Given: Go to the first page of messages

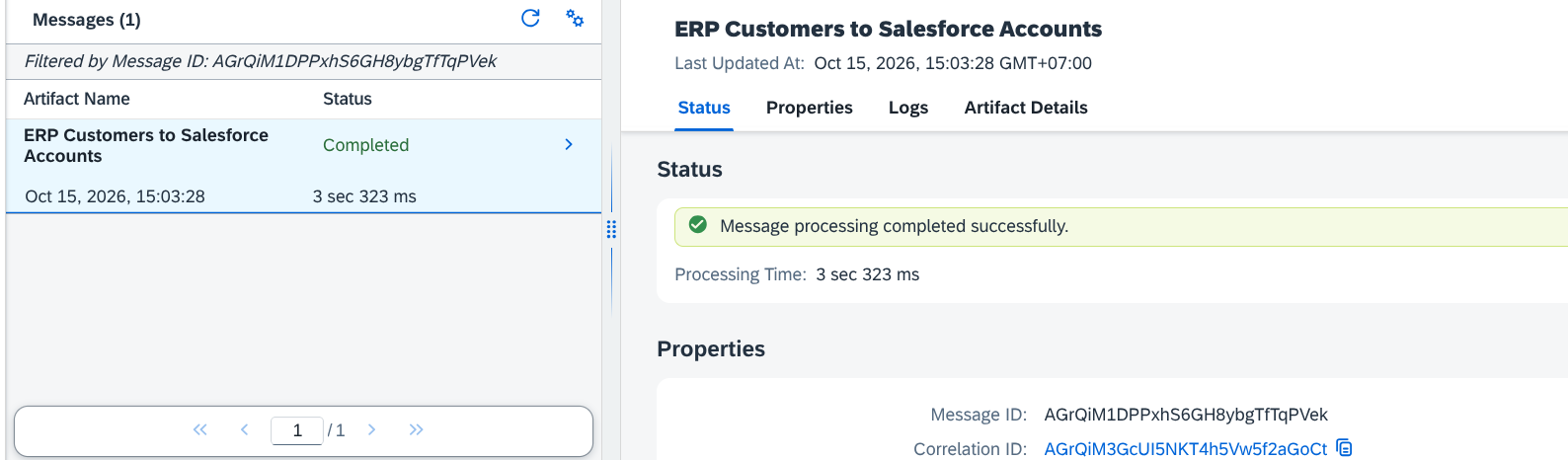Looking at the screenshot, I should tap(200, 429).
